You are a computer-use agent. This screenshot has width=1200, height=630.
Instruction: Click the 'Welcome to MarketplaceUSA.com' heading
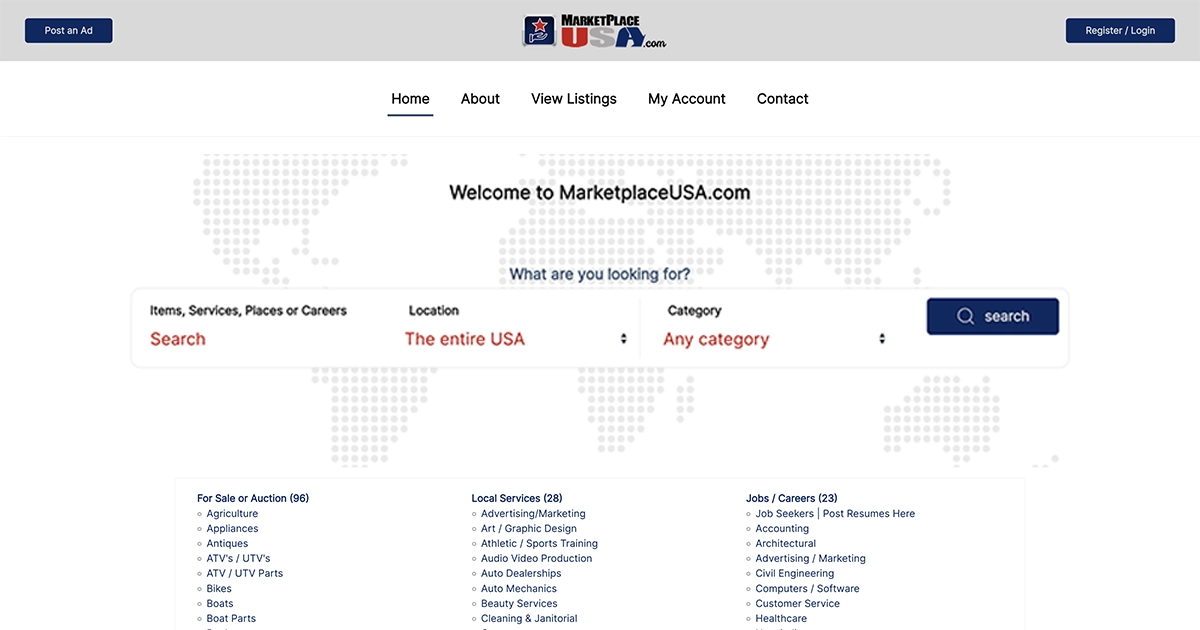click(600, 192)
